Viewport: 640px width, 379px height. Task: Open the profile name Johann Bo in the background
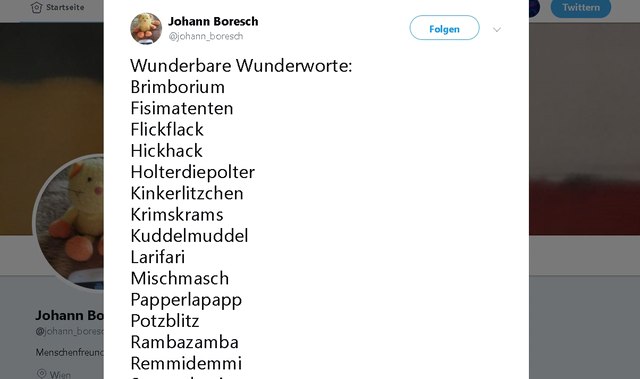pyautogui.click(x=69, y=315)
